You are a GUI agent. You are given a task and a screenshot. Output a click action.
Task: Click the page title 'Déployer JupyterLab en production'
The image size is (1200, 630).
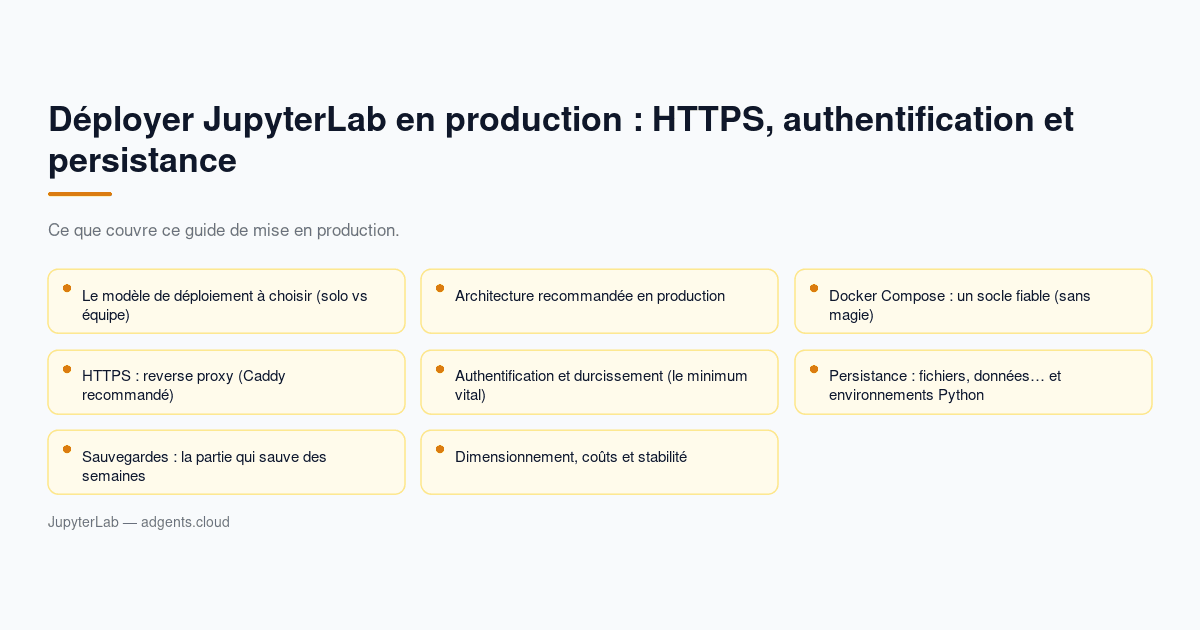561,139
